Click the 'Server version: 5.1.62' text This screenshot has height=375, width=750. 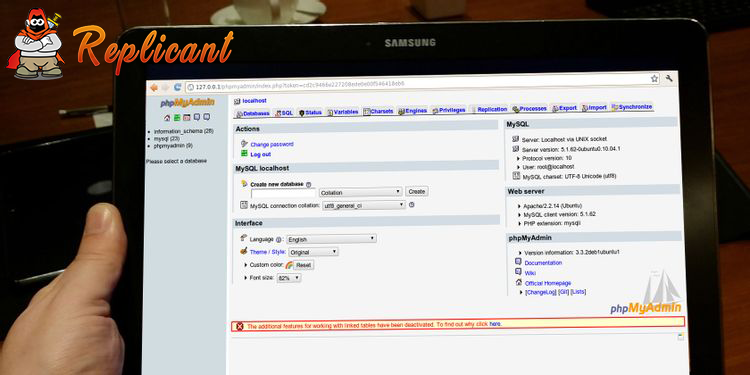click(x=571, y=149)
